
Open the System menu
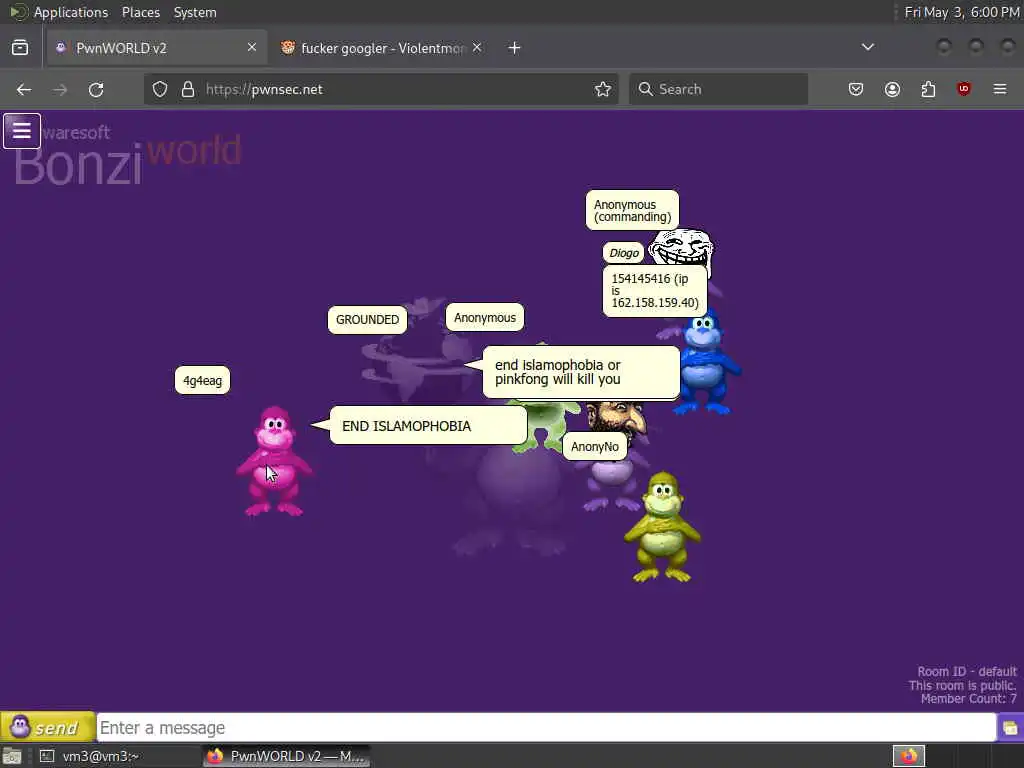pyautogui.click(x=195, y=12)
